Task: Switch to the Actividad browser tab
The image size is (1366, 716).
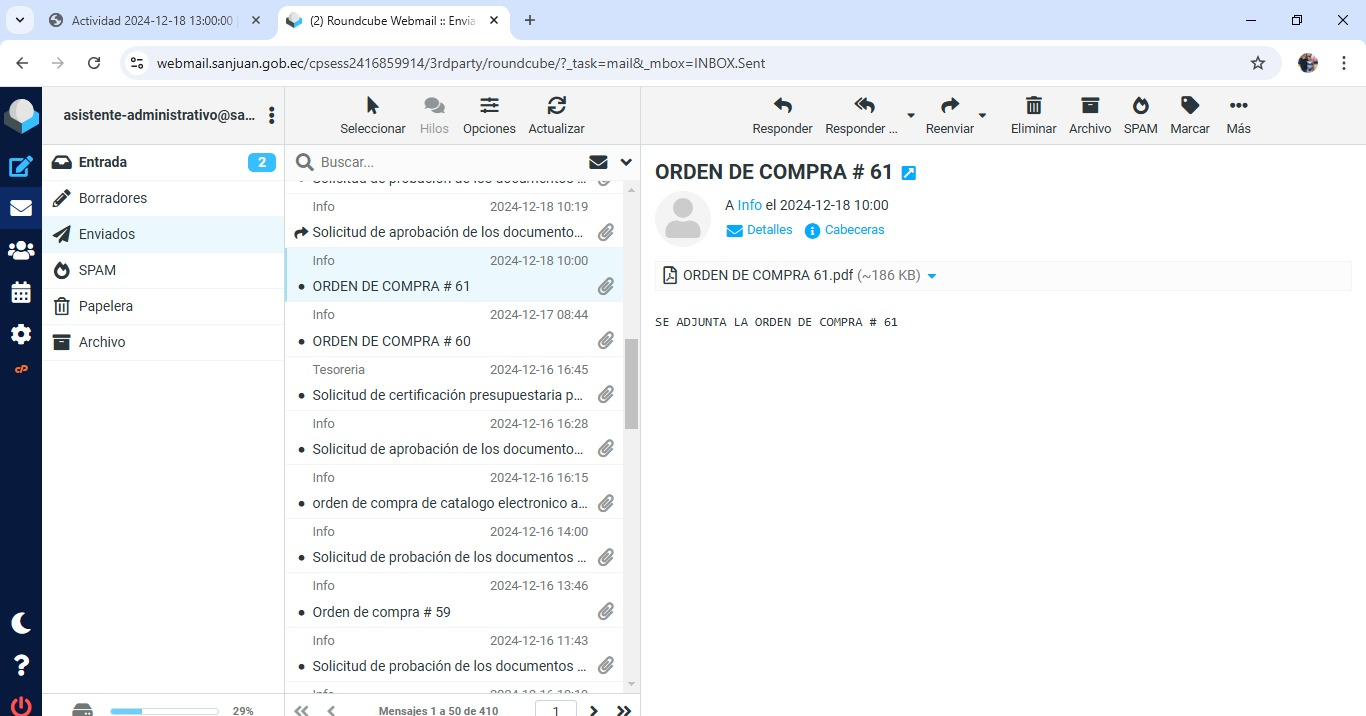Action: point(150,20)
